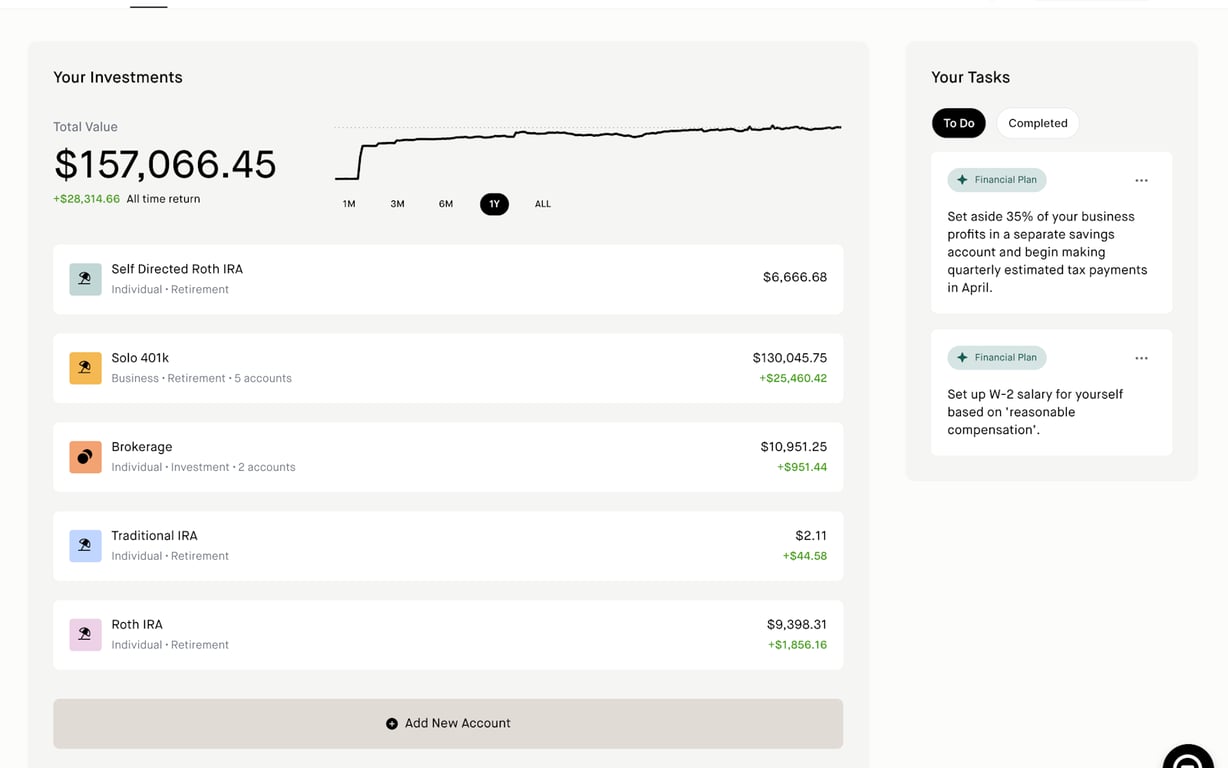Click the plus icon on Add New Account
Image resolution: width=1228 pixels, height=768 pixels.
(392, 724)
